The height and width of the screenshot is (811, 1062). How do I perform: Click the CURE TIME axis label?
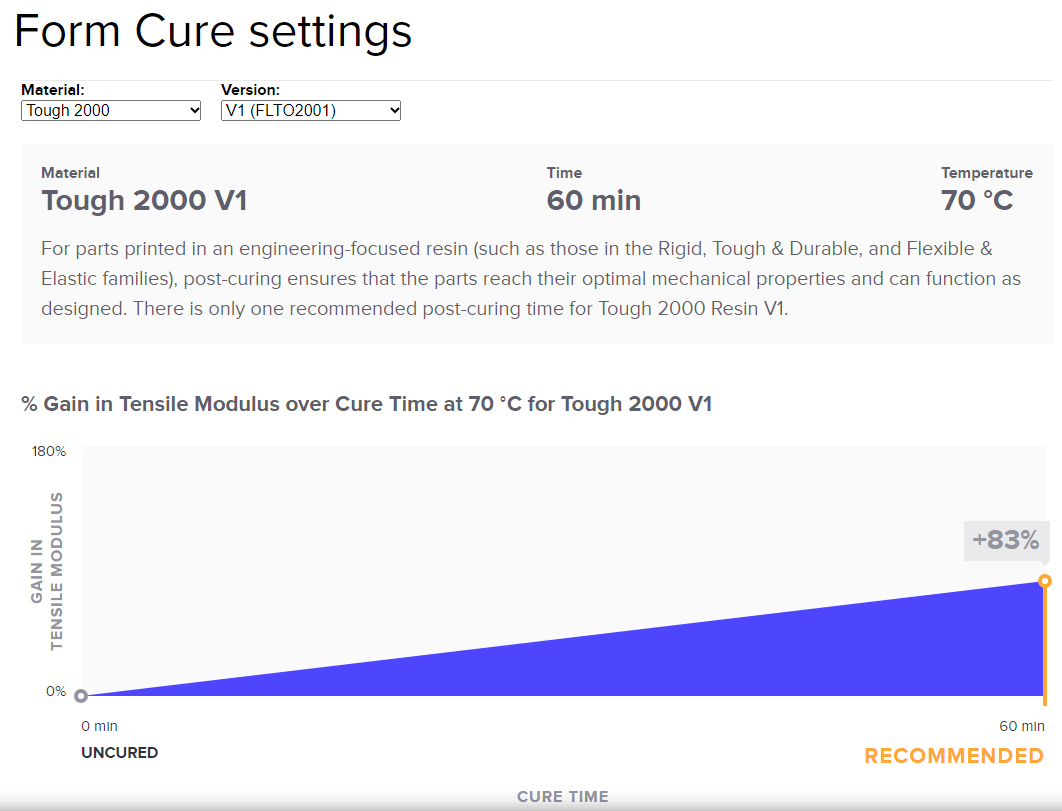pyautogui.click(x=562, y=797)
